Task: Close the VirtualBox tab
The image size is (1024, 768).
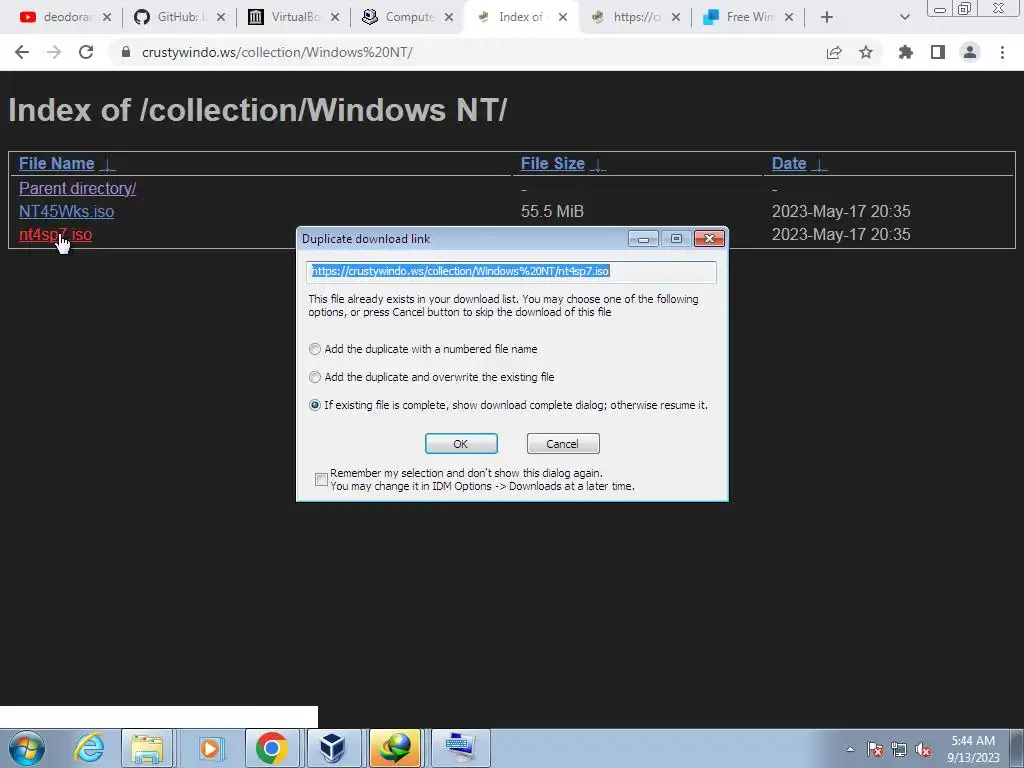Action: [335, 17]
